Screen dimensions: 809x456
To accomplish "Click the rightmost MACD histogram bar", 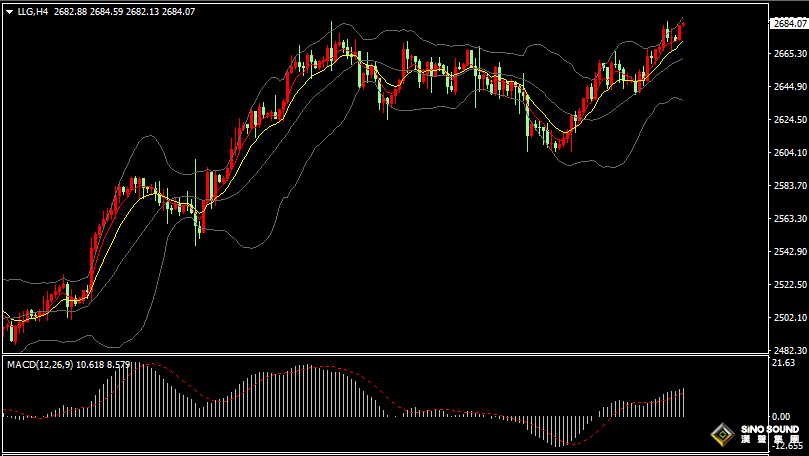I will (684, 403).
